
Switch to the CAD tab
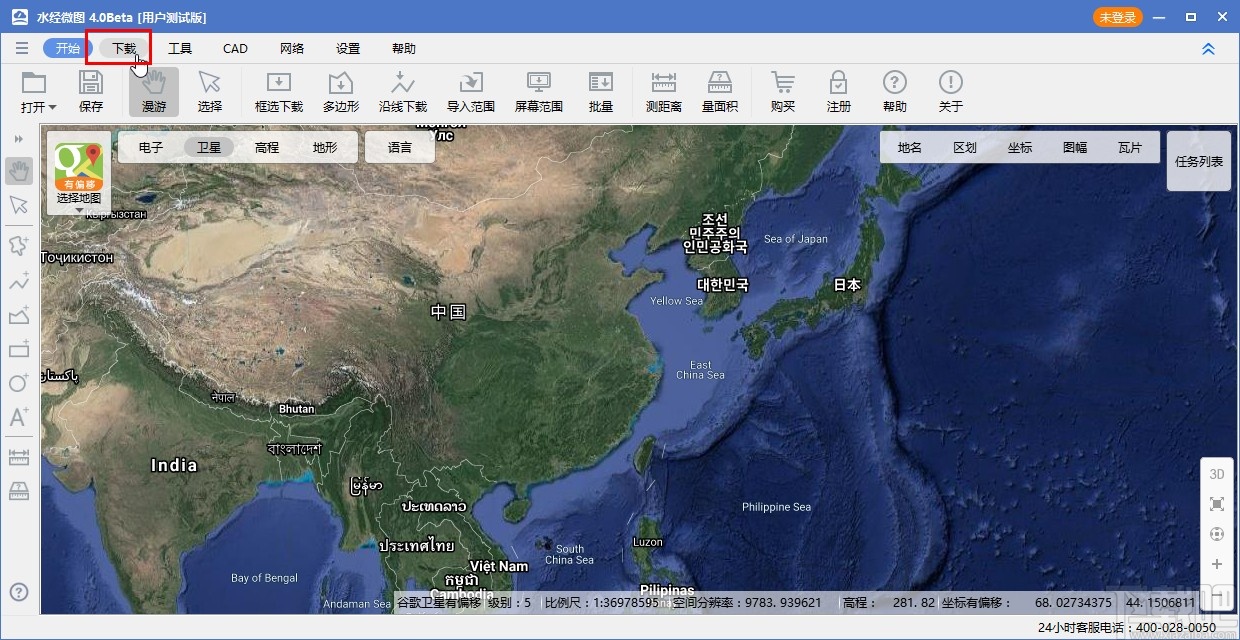(x=235, y=48)
